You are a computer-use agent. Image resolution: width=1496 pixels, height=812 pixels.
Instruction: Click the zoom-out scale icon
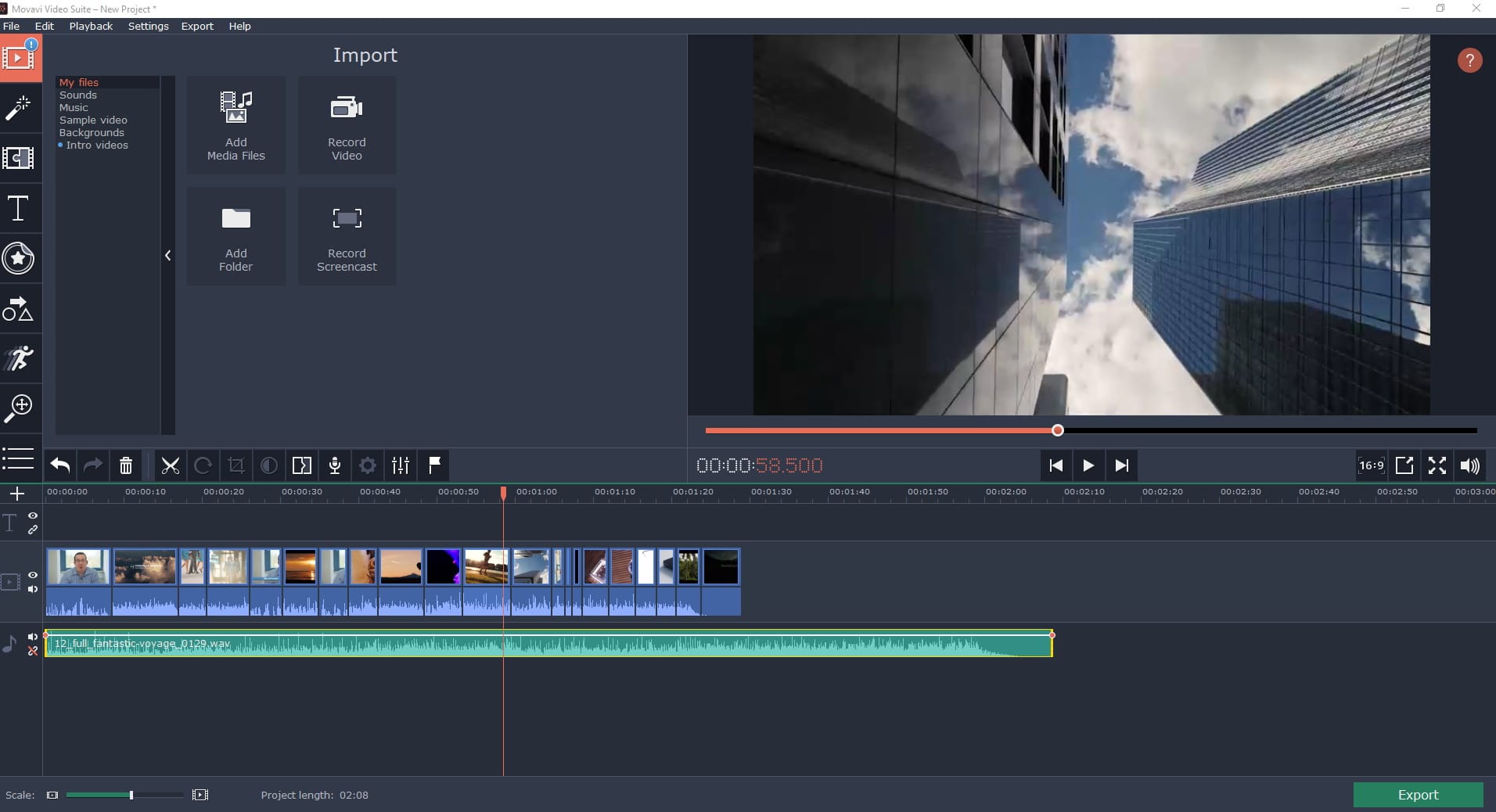(52, 795)
